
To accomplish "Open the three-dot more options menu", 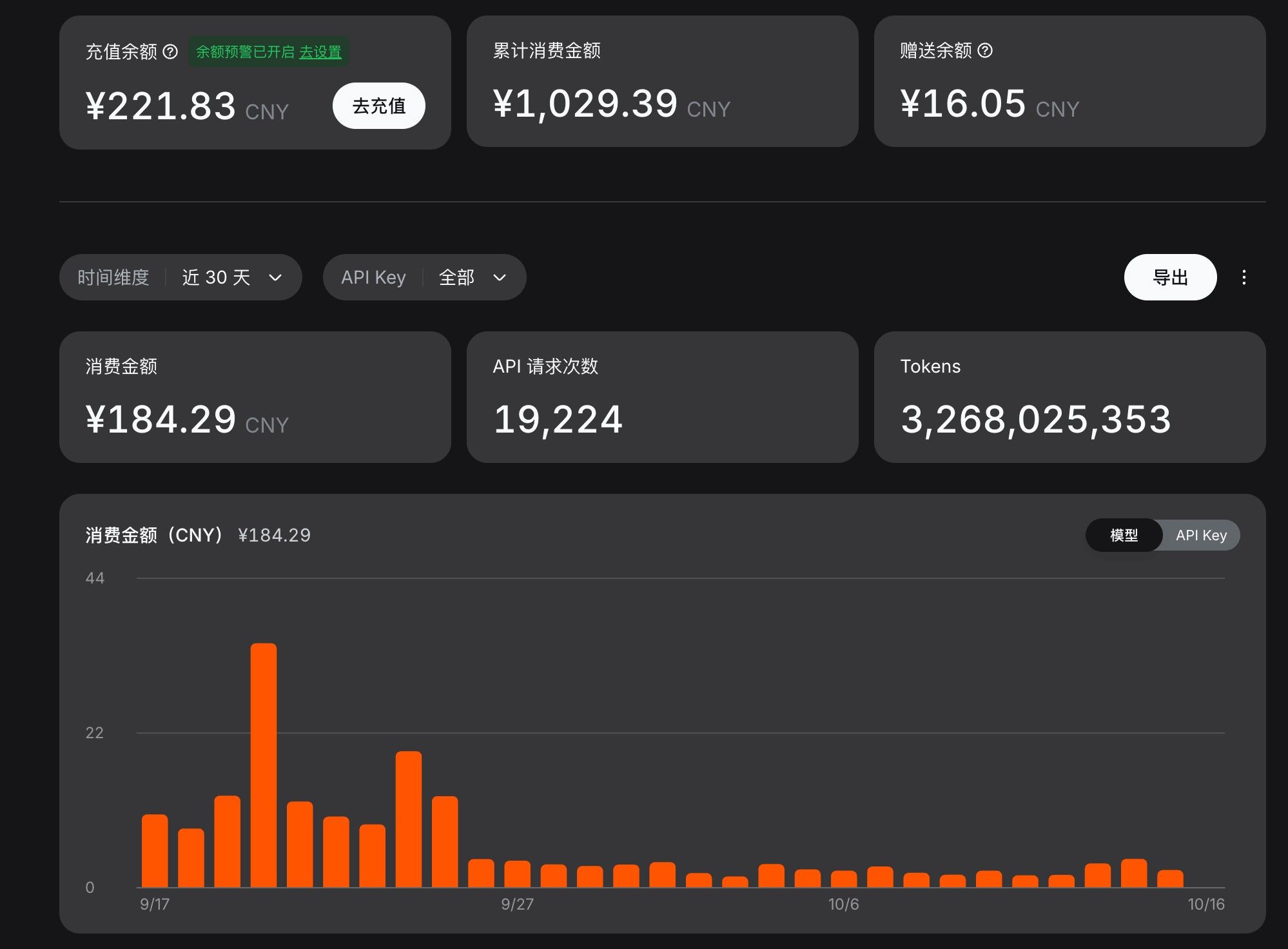I will pos(1244,277).
